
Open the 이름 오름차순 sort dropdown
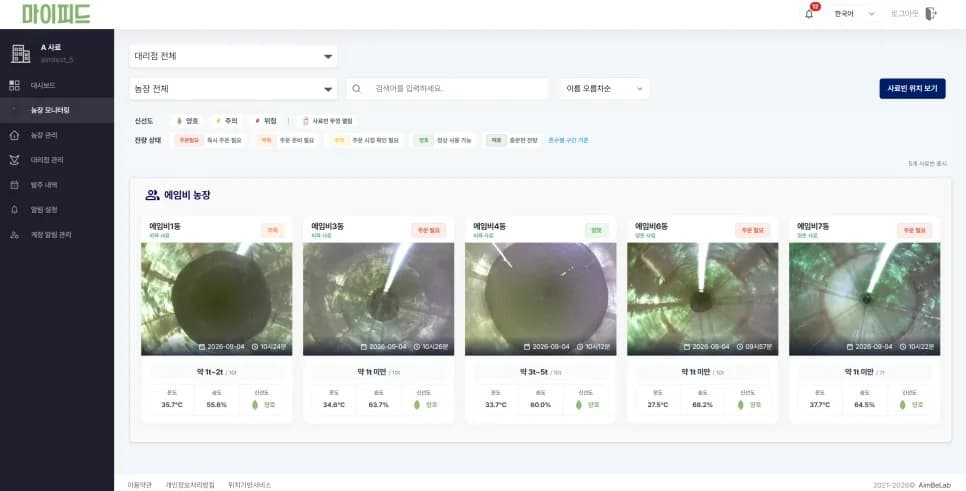[x=604, y=89]
